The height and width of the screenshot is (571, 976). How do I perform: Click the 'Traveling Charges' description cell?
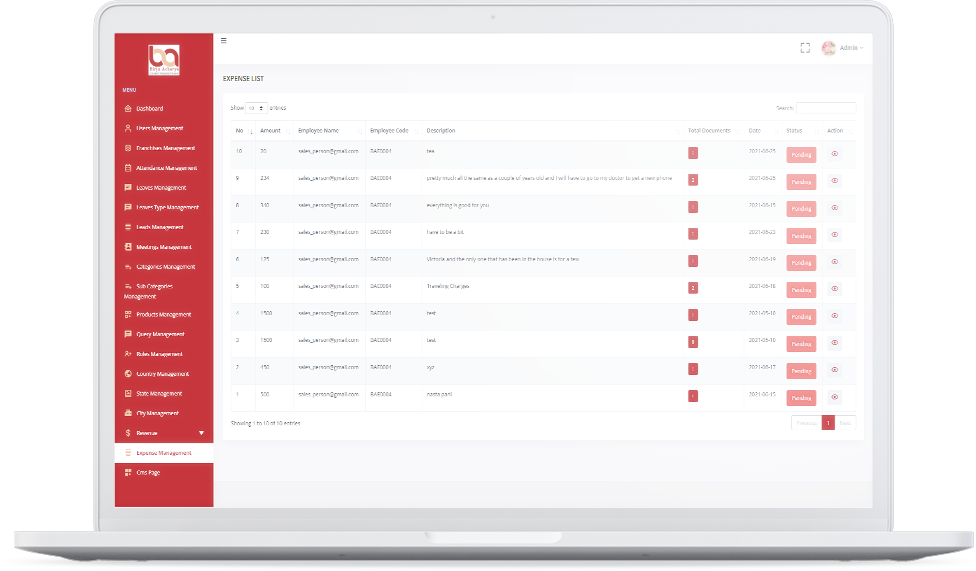(x=448, y=286)
